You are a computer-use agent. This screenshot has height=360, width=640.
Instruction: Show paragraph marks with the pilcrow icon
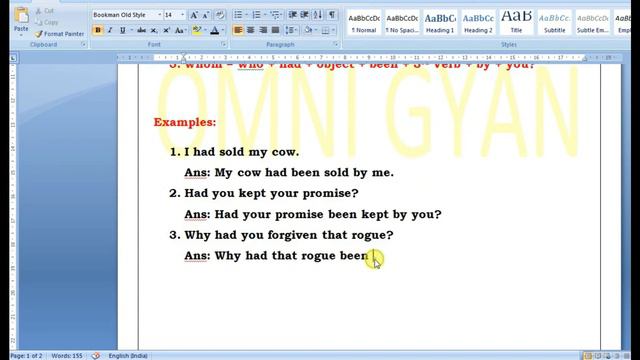click(x=332, y=15)
